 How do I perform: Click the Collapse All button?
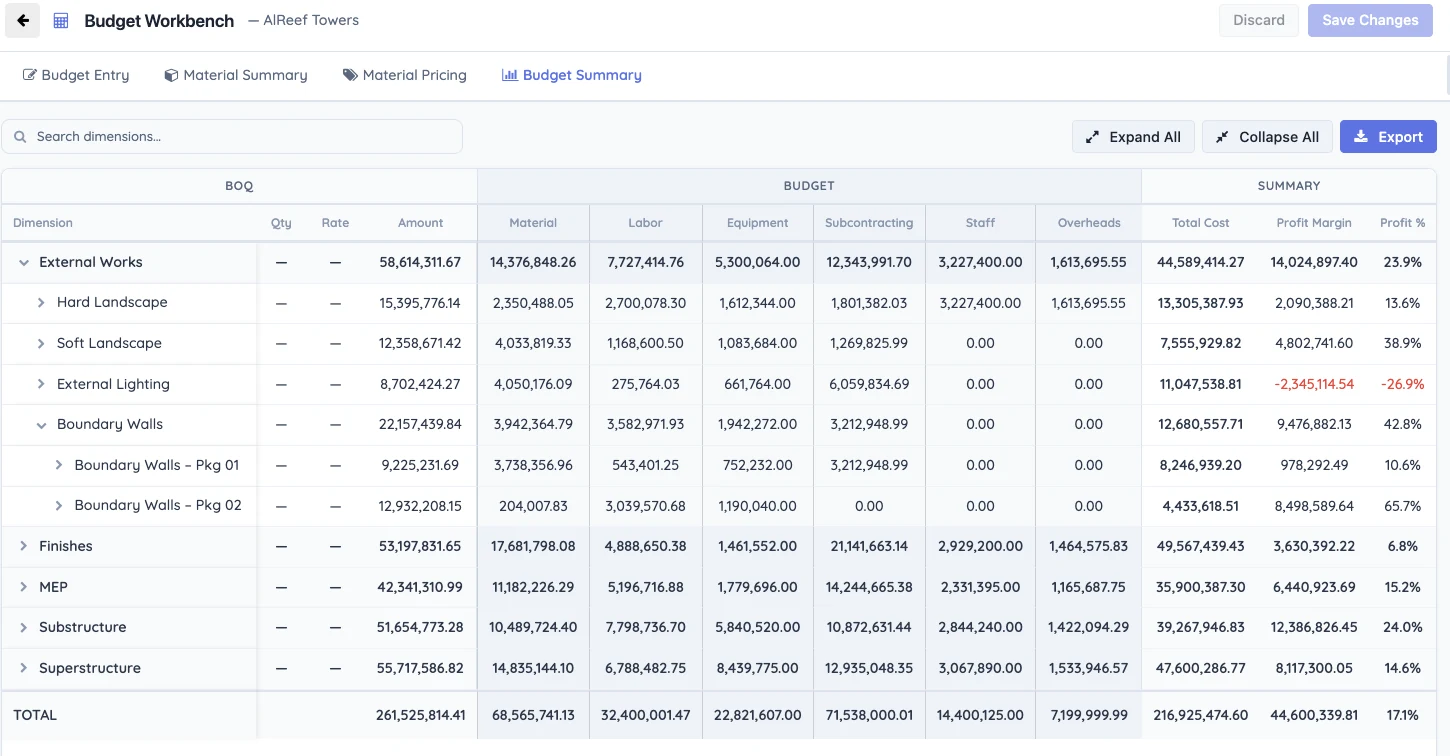[1267, 137]
